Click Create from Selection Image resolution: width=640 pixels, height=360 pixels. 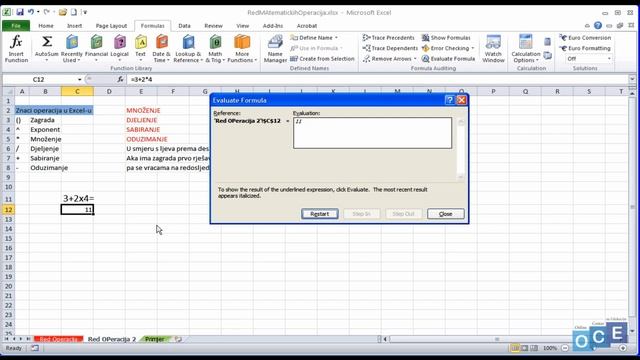[x=322, y=59]
